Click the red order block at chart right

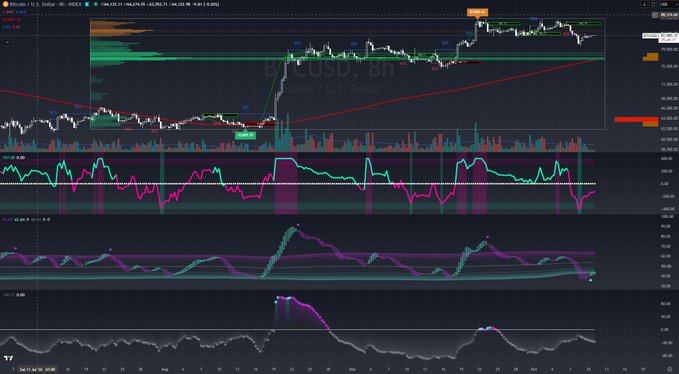coord(637,119)
